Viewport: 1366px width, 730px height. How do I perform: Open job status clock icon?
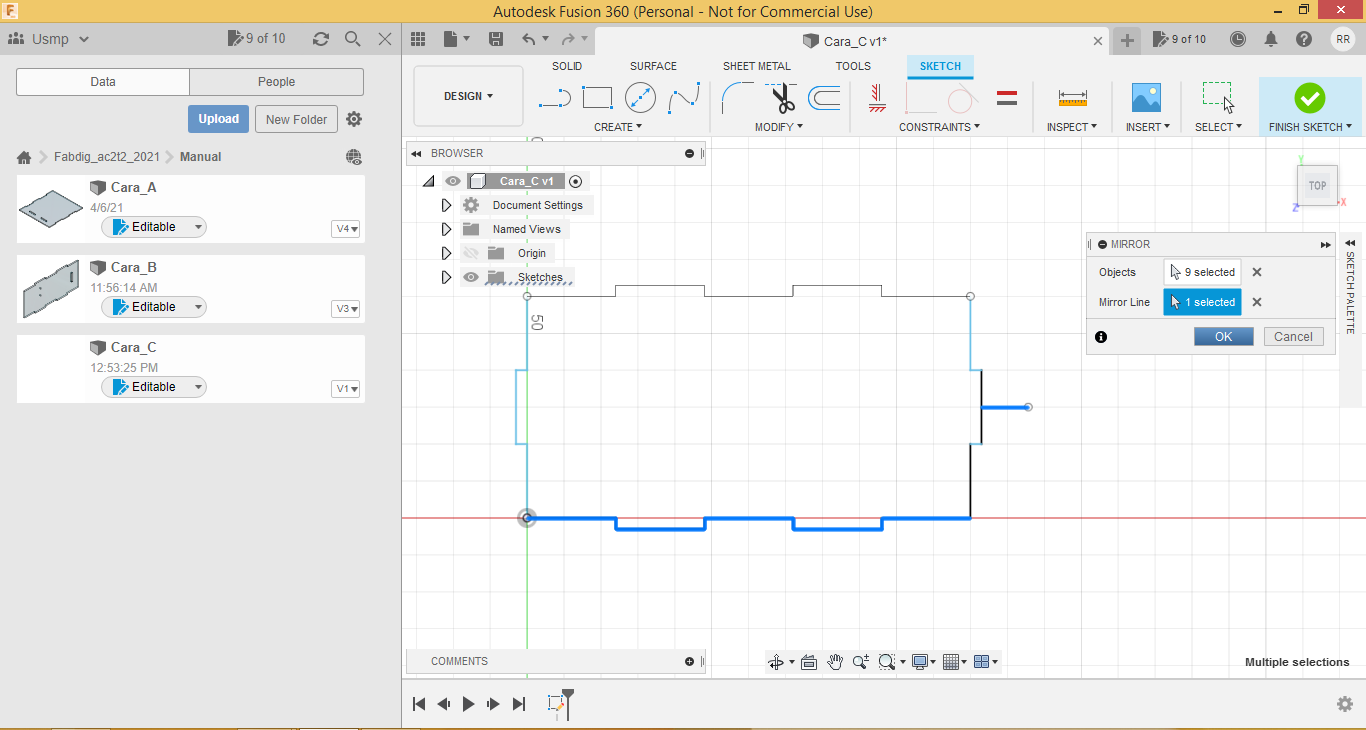tap(1238, 39)
